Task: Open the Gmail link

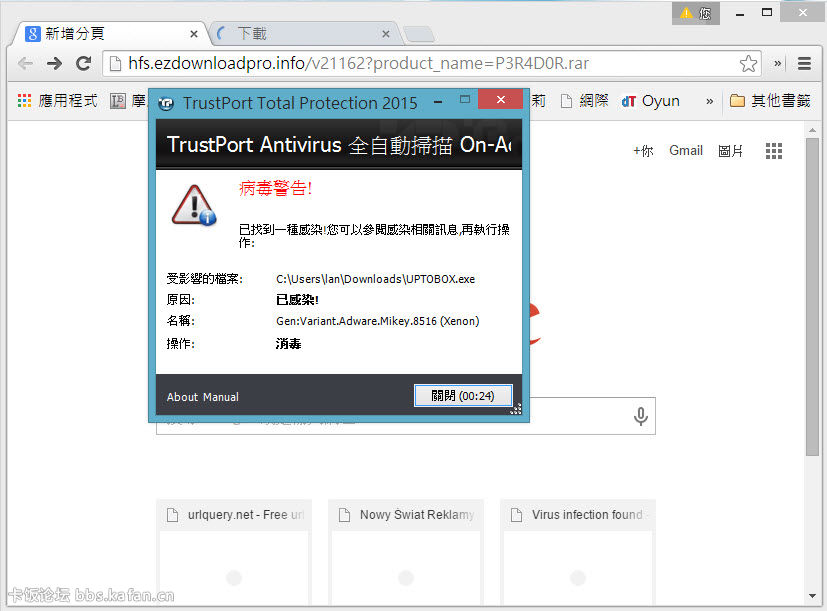Action: pyautogui.click(x=686, y=151)
